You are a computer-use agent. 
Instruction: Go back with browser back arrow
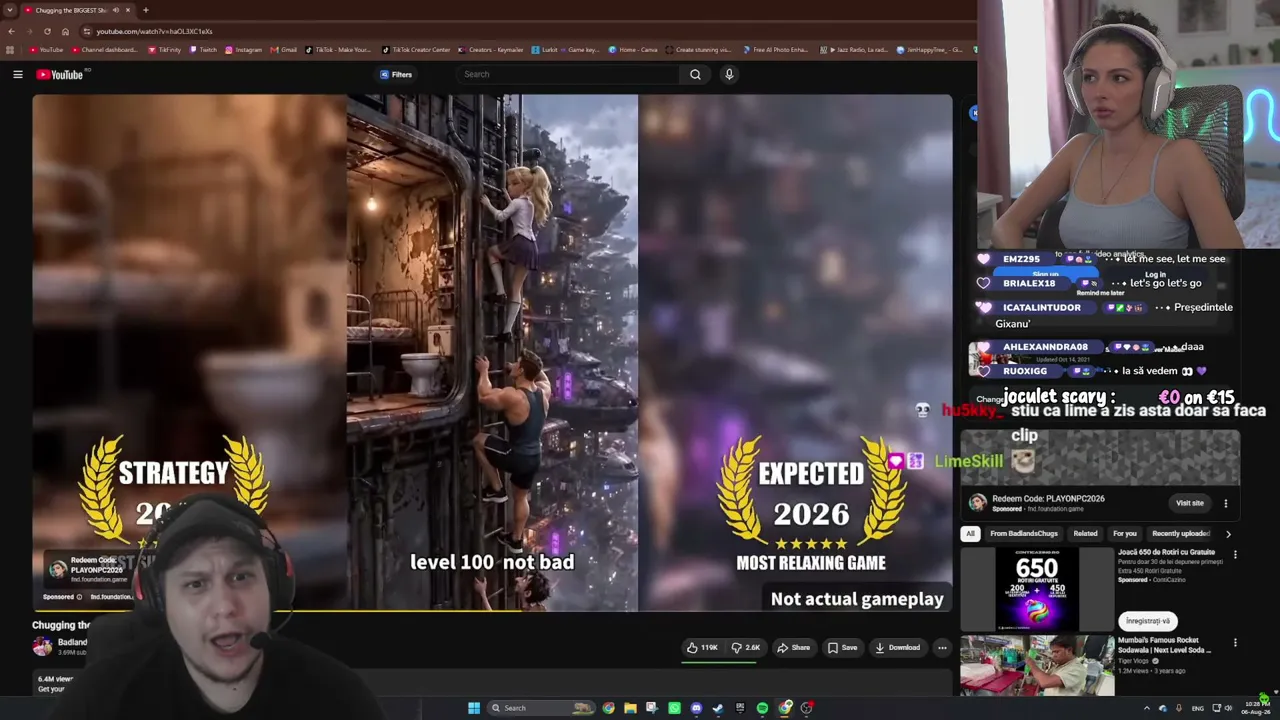[x=10, y=31]
